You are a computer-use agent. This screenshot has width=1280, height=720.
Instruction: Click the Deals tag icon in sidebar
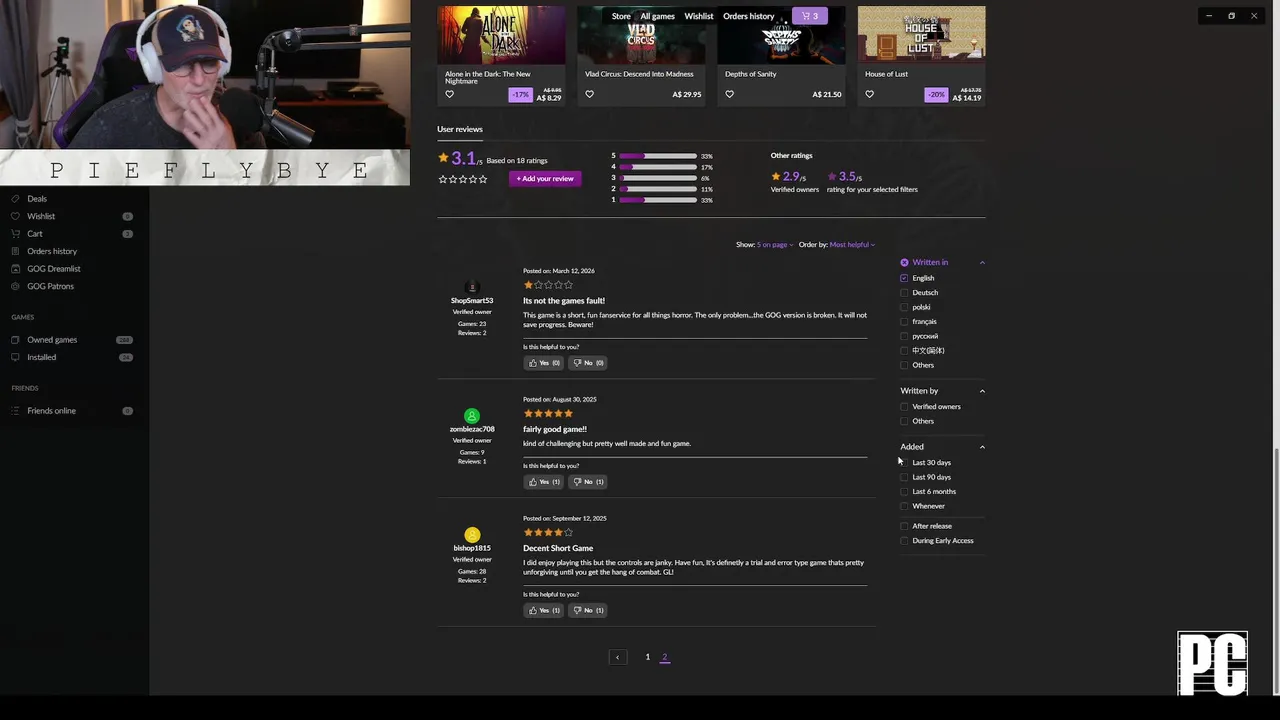[15, 199]
